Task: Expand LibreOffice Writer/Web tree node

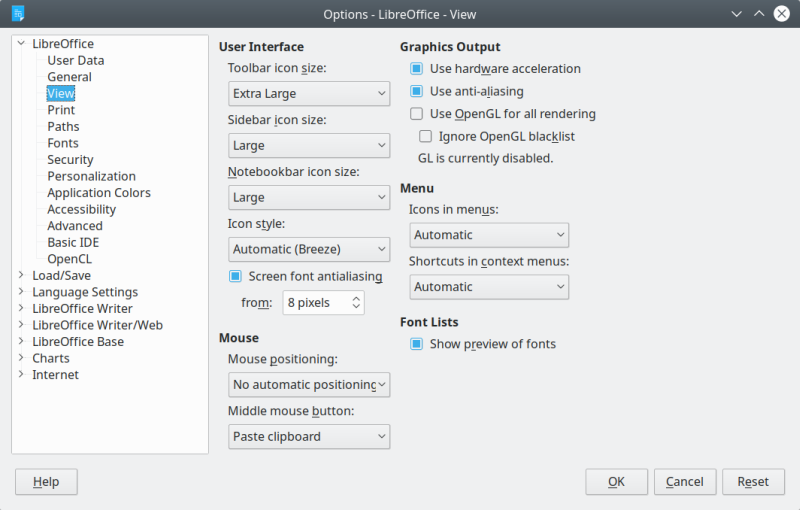Action: coord(21,325)
